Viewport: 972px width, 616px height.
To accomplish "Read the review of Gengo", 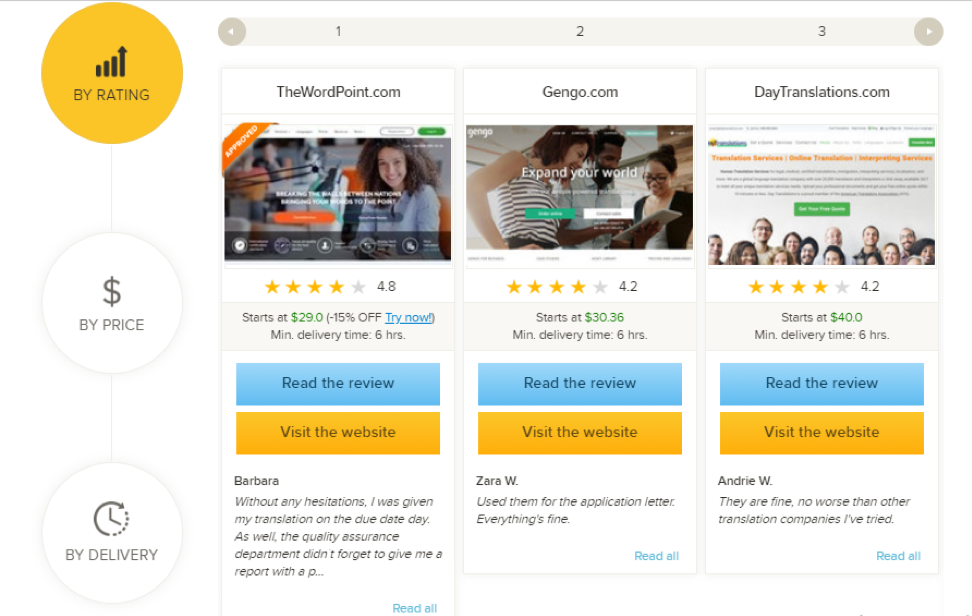I will [x=580, y=384].
